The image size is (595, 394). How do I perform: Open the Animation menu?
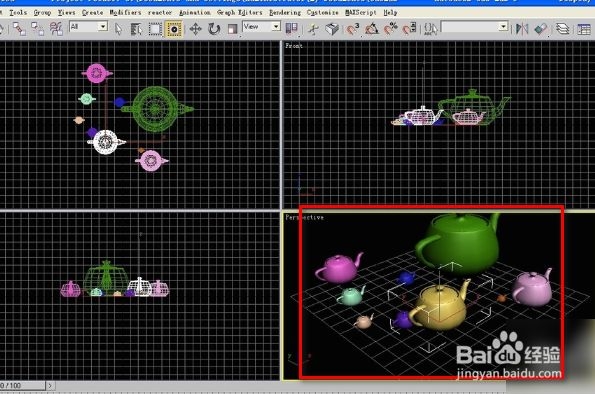tap(195, 13)
